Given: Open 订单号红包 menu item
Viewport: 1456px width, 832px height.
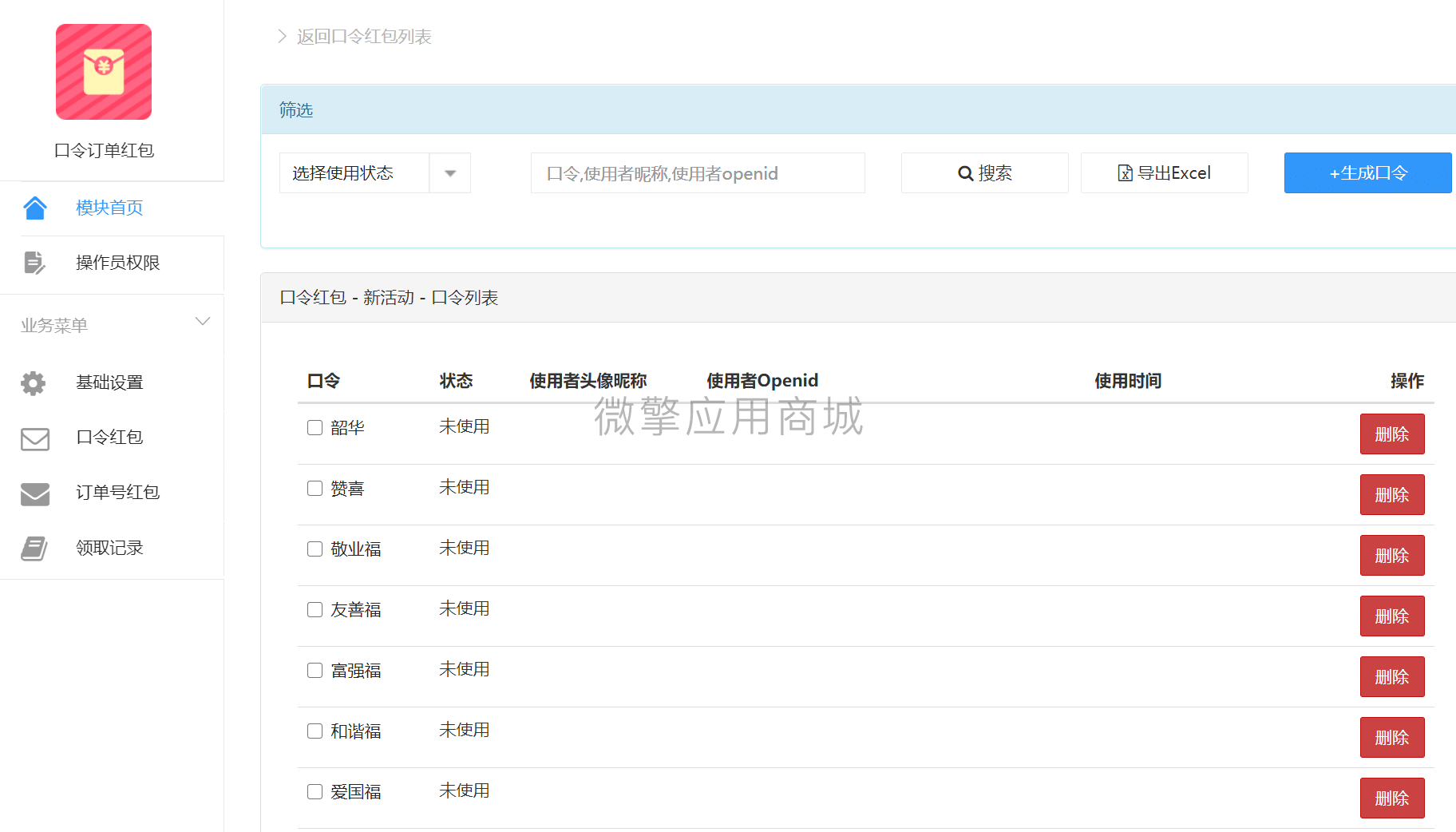Looking at the screenshot, I should tap(117, 492).
